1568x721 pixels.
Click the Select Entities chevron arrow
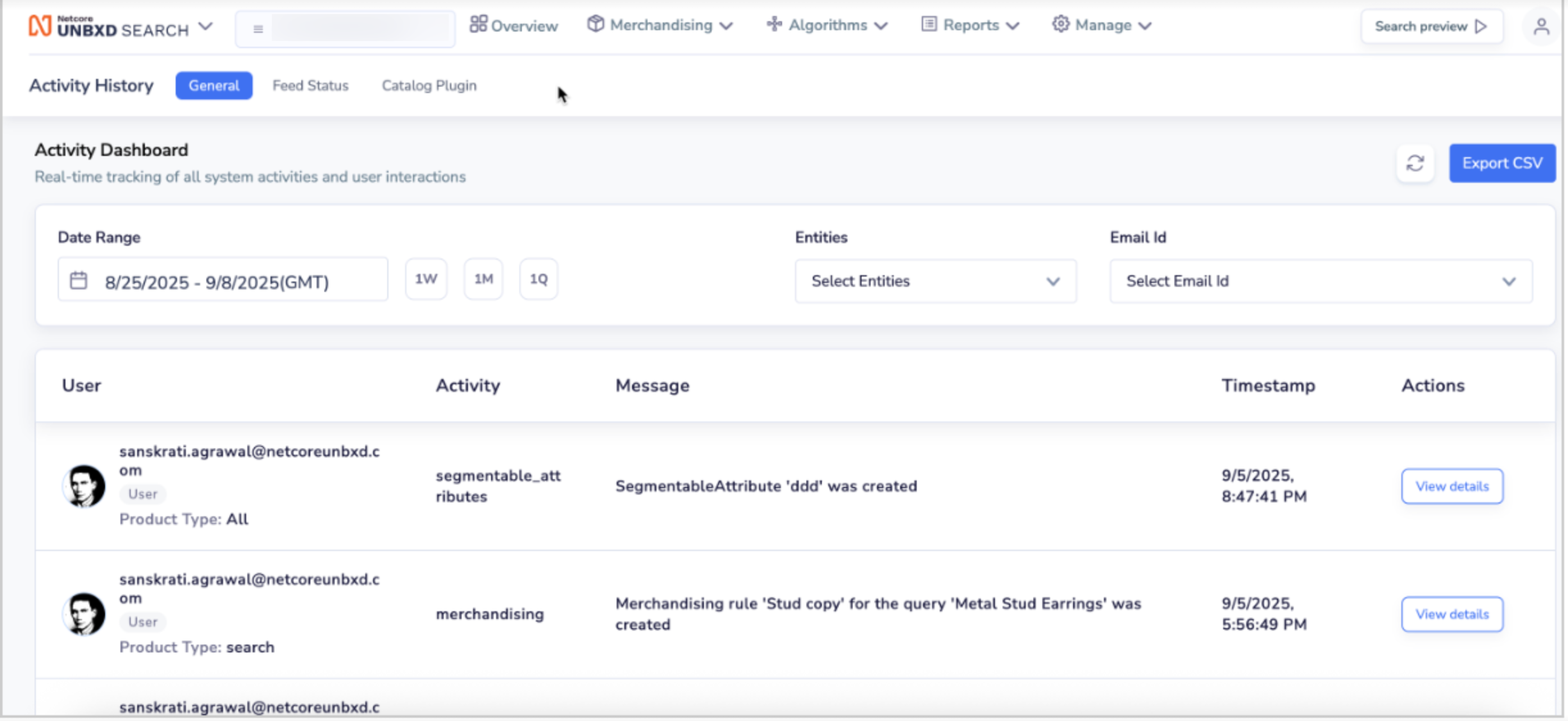coord(1053,282)
